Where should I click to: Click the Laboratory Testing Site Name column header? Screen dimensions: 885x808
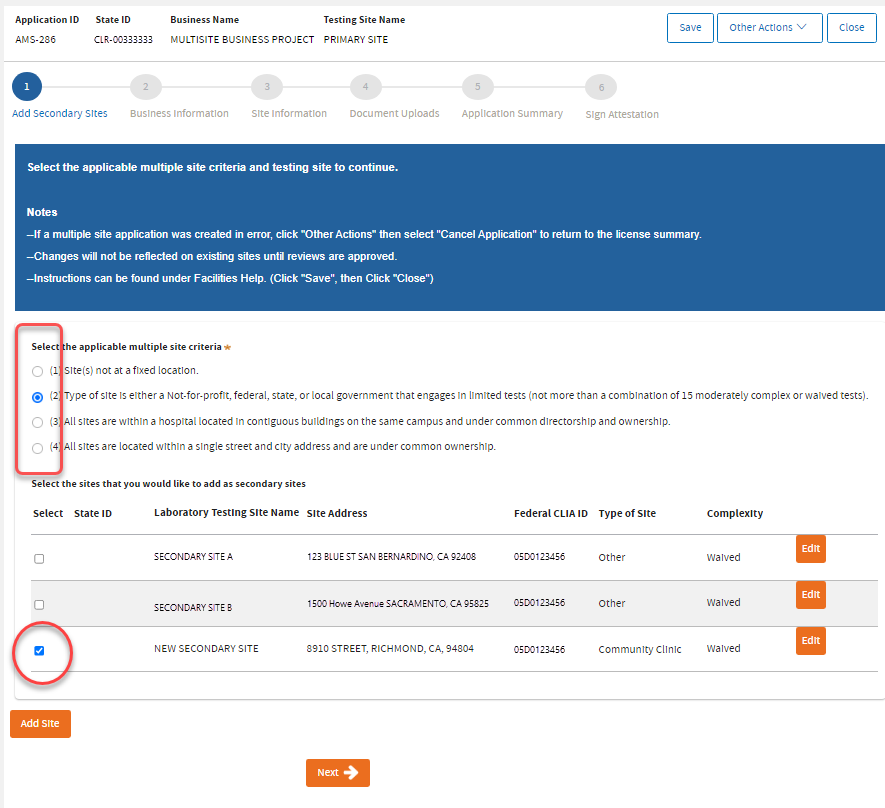(x=226, y=512)
